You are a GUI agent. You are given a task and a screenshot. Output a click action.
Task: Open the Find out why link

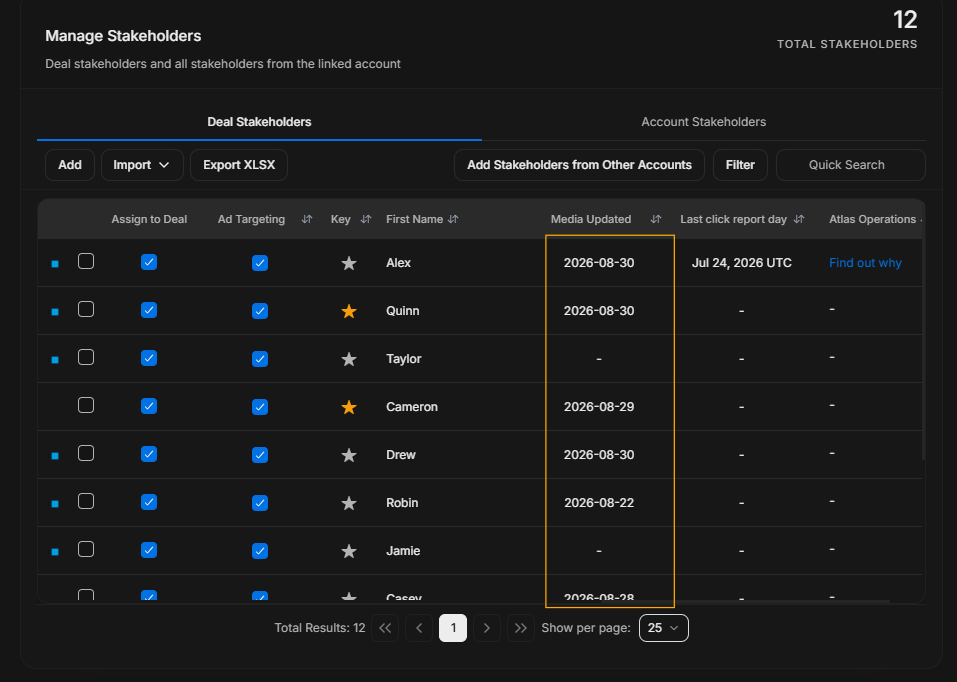coord(865,263)
